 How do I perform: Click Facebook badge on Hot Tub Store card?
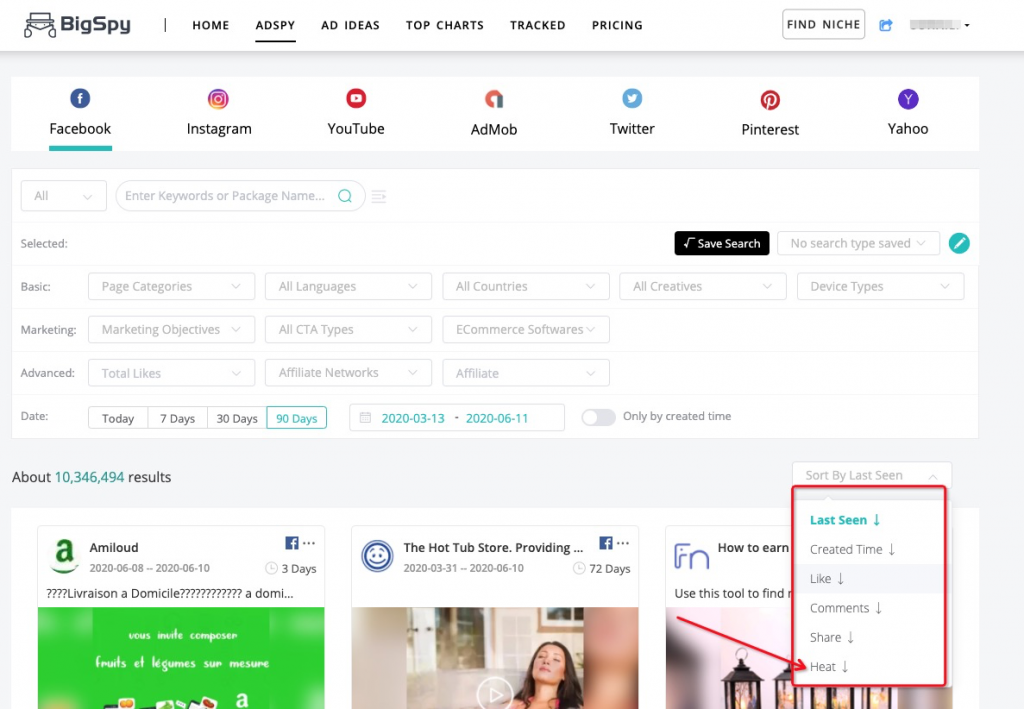(x=606, y=543)
